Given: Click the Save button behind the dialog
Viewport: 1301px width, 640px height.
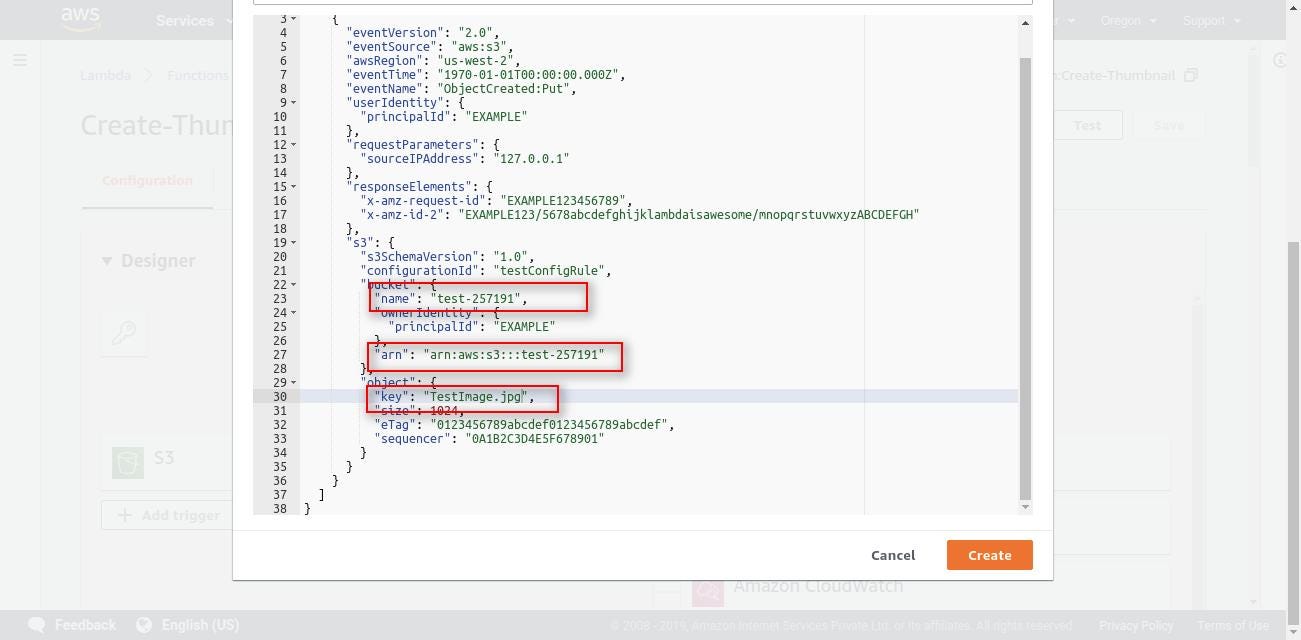Looking at the screenshot, I should point(1168,125).
